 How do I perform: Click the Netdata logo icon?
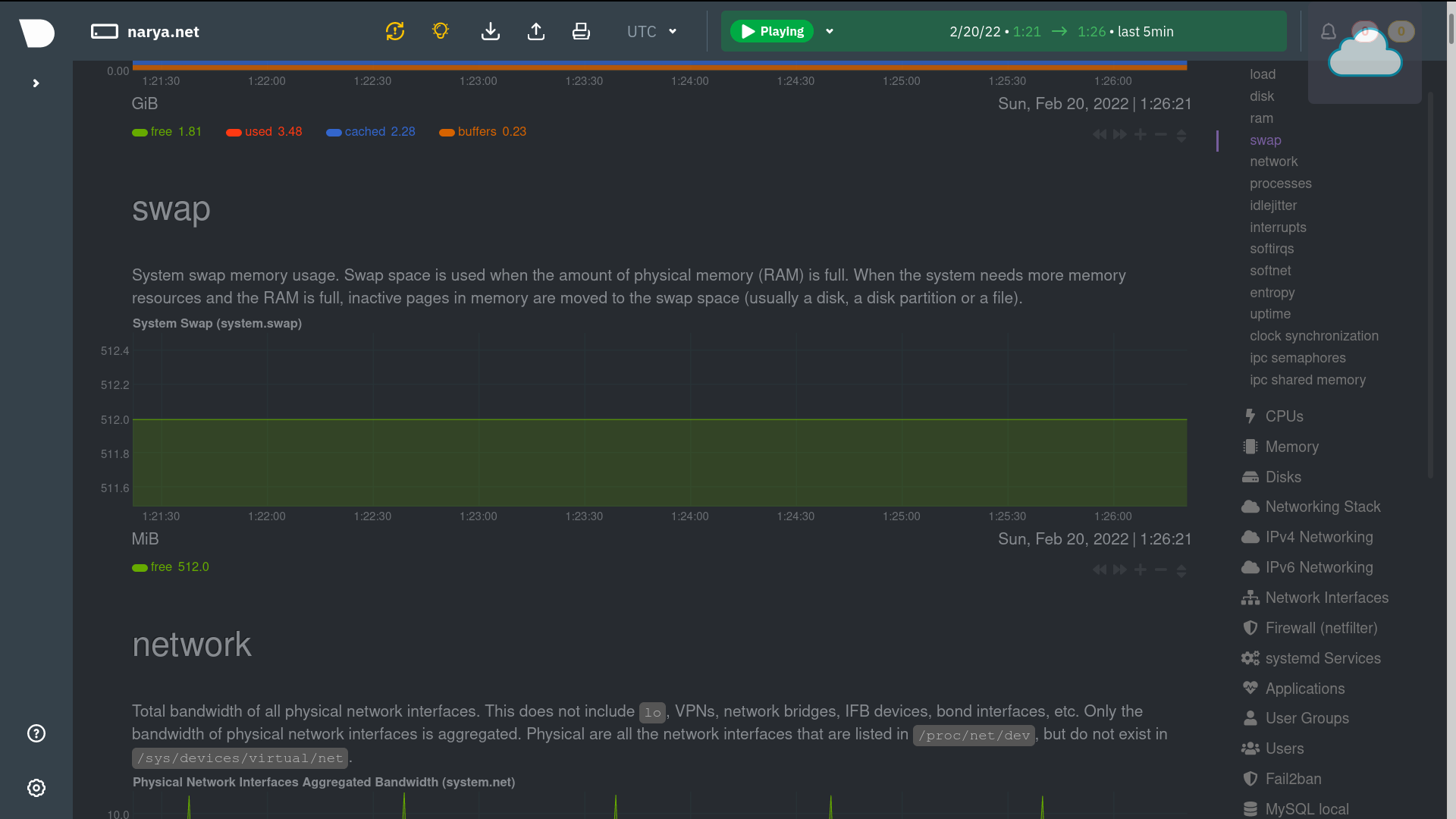coord(36,33)
